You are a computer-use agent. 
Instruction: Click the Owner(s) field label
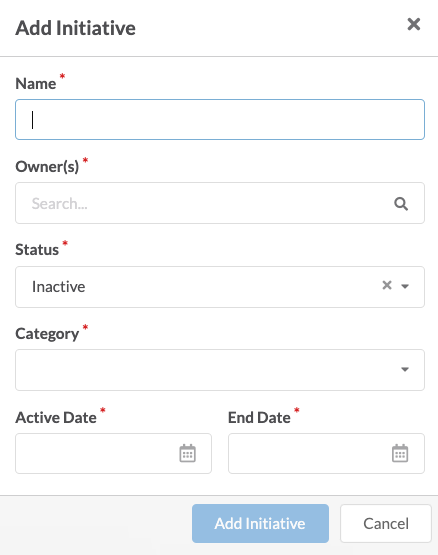(x=47, y=167)
